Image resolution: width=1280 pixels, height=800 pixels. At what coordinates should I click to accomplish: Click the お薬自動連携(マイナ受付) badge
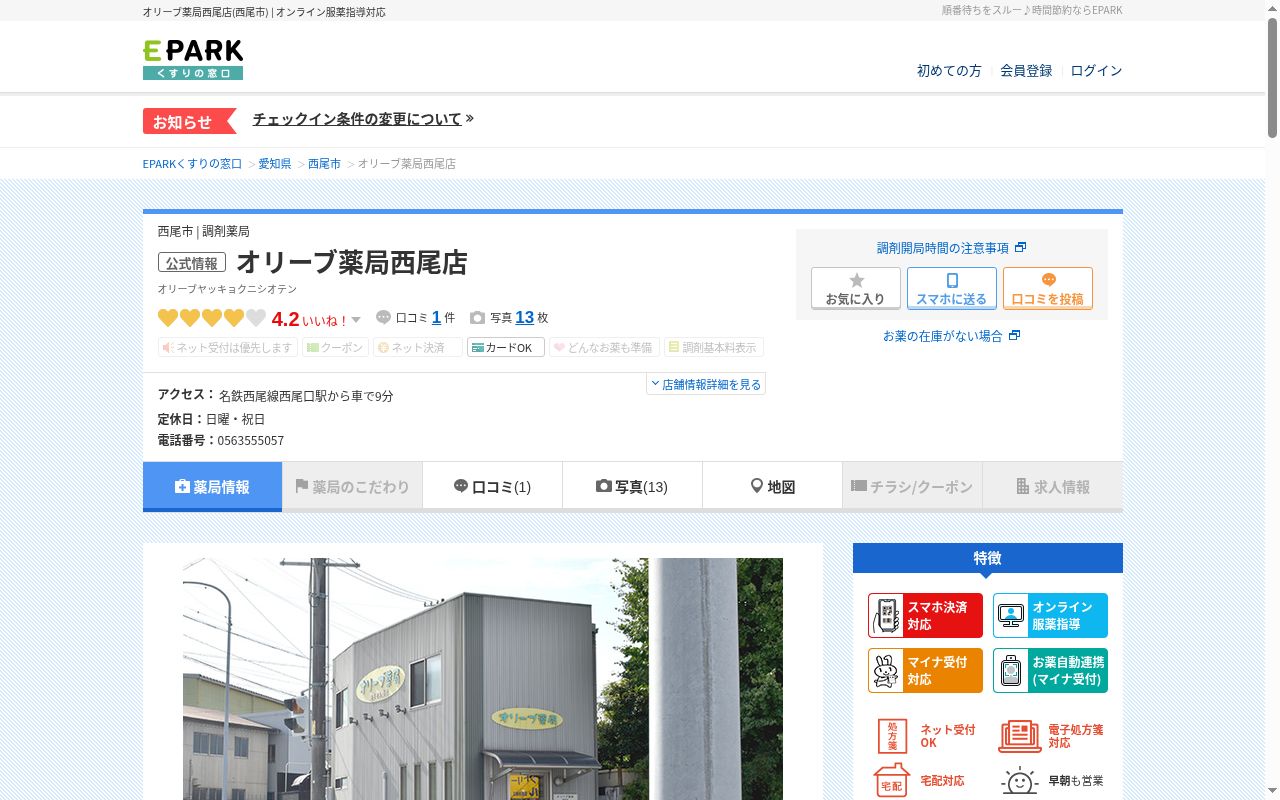pos(1050,670)
